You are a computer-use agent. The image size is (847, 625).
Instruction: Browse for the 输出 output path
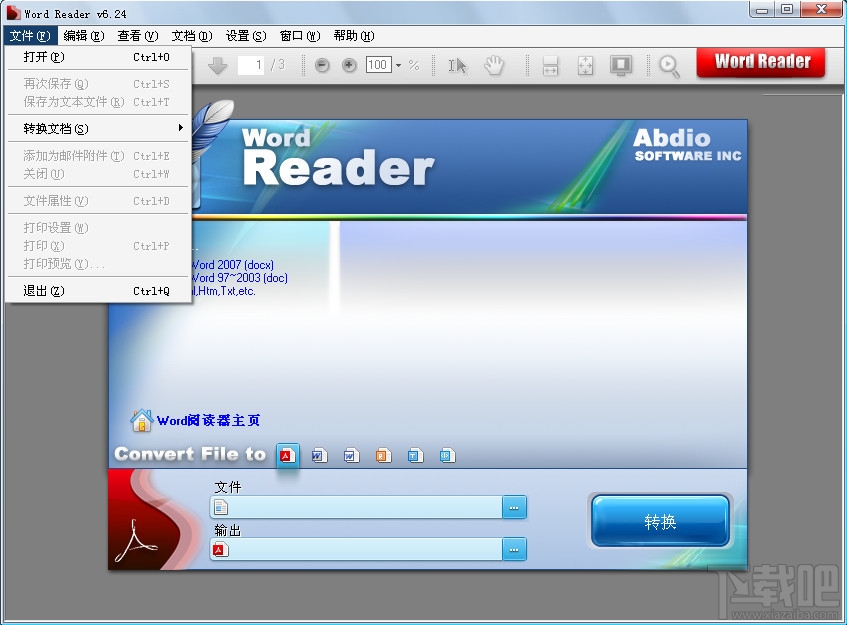pyautogui.click(x=514, y=549)
